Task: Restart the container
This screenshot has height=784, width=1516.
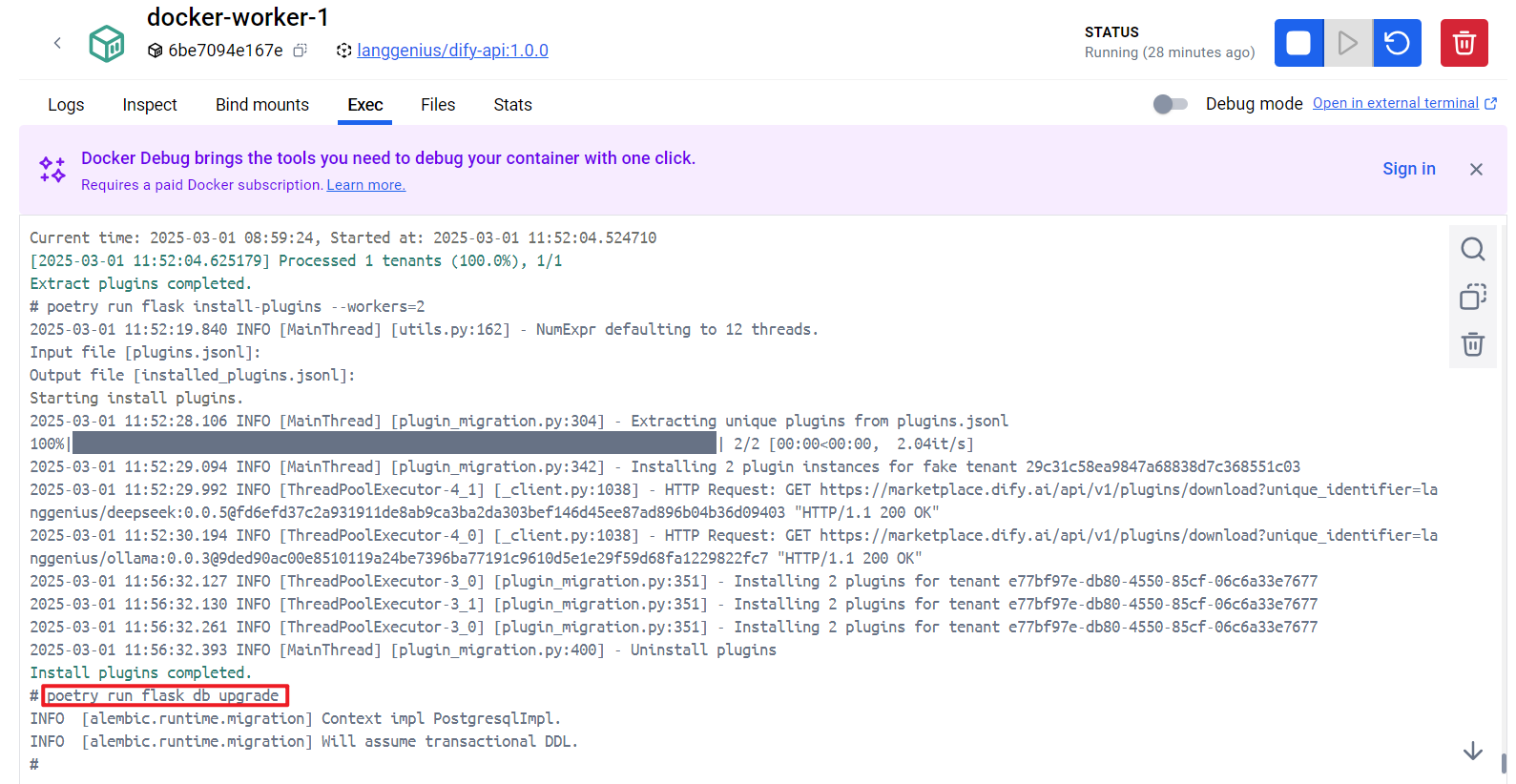Action: pos(1398,43)
